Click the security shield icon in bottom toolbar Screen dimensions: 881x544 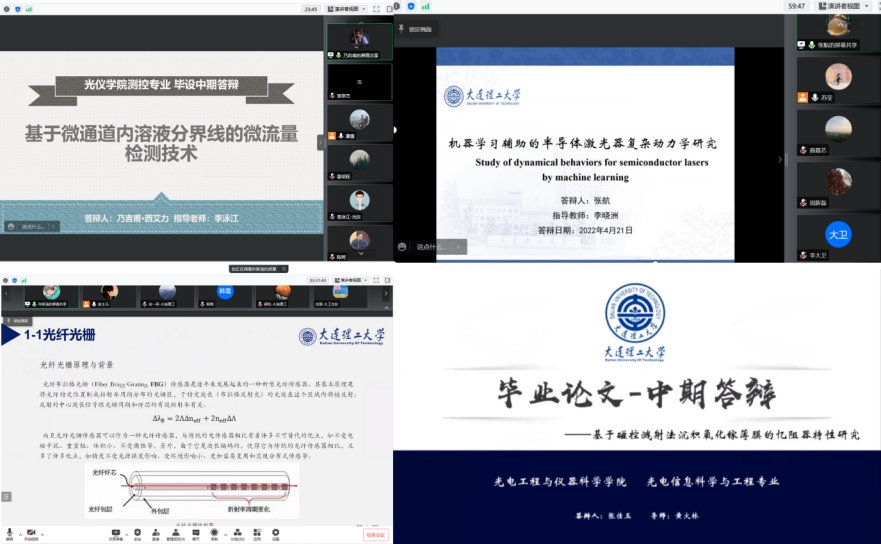point(138,532)
